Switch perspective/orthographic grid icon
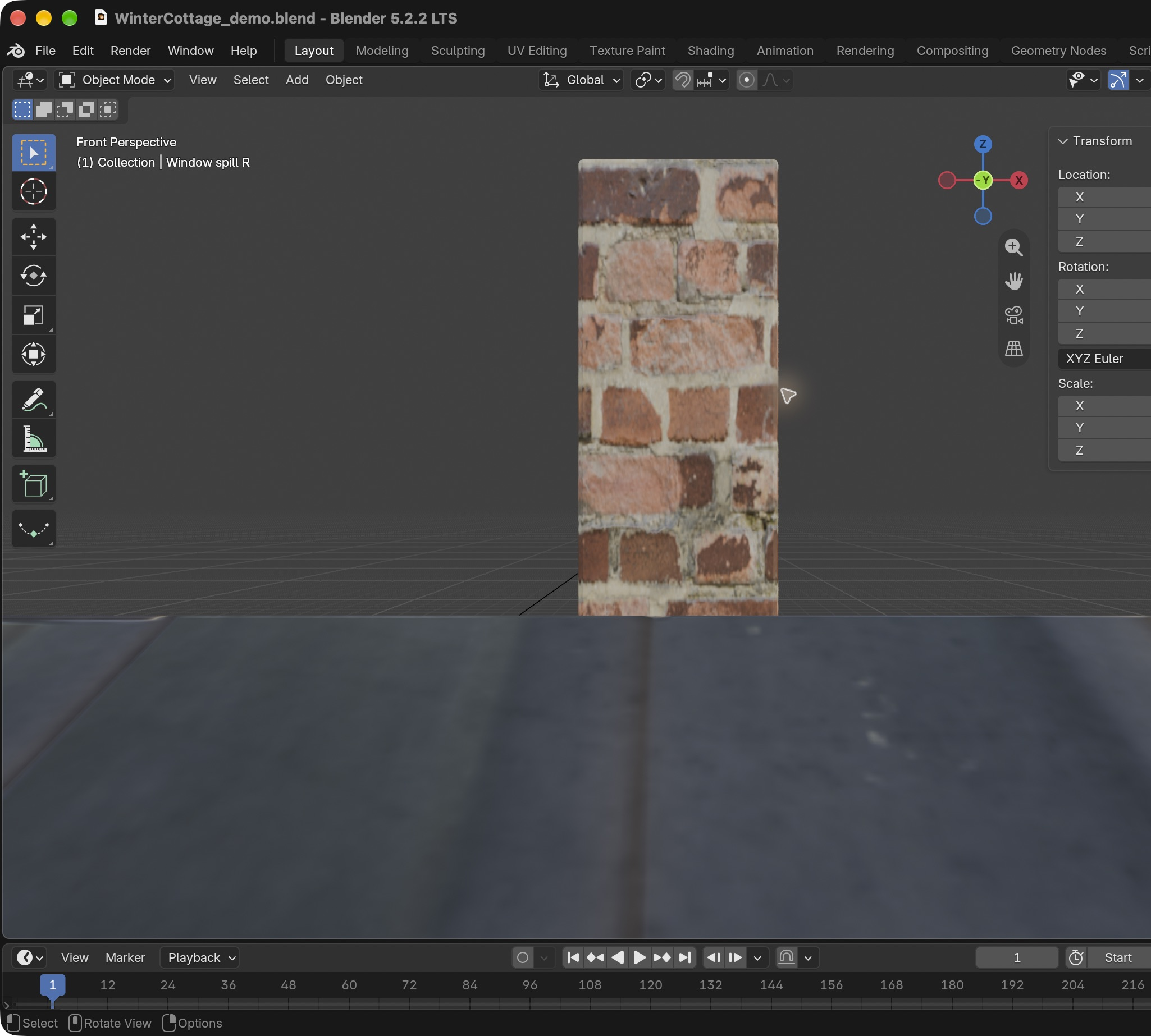The image size is (1151, 1036). [x=1014, y=349]
